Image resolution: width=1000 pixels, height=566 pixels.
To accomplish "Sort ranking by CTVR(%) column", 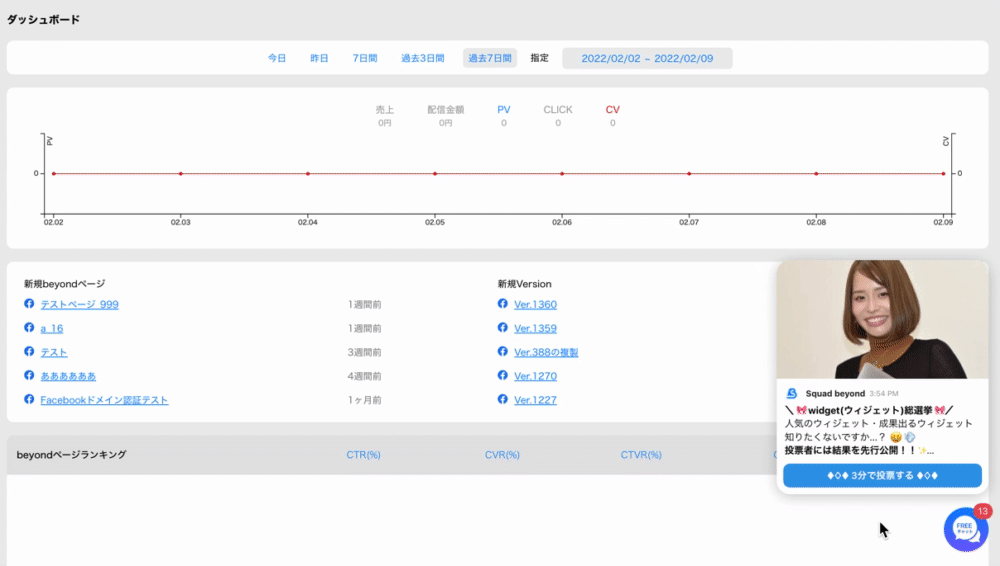I will coord(641,455).
